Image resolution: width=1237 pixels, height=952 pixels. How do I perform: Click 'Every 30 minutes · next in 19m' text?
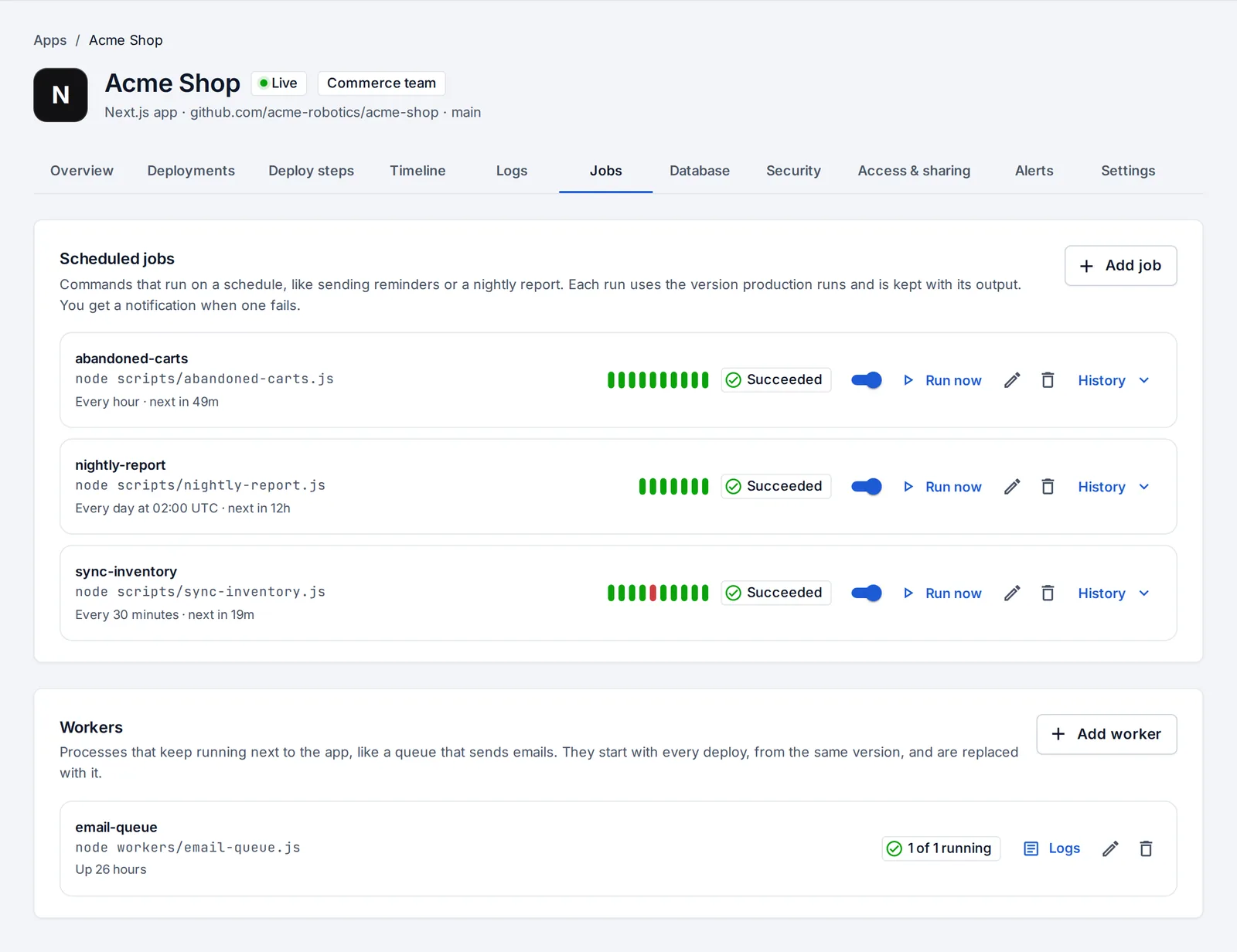(x=165, y=615)
